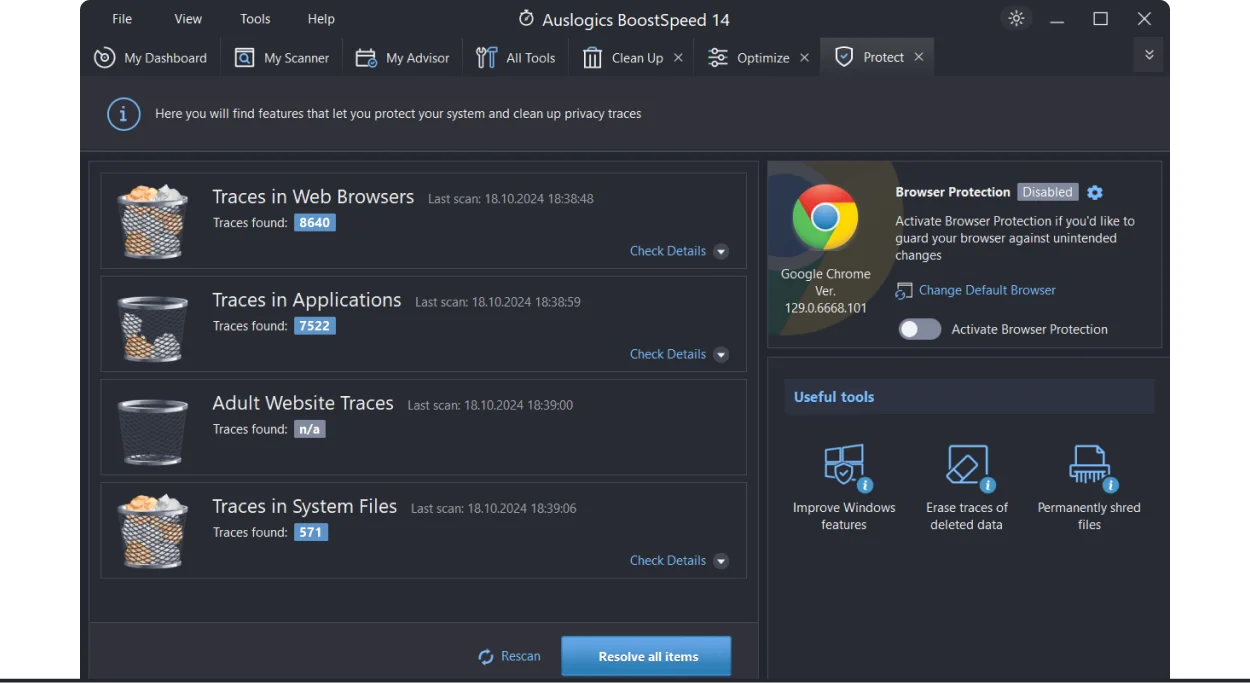Image resolution: width=1250 pixels, height=683 pixels.
Task: Click the My Advisor calendar icon
Action: tap(366, 58)
